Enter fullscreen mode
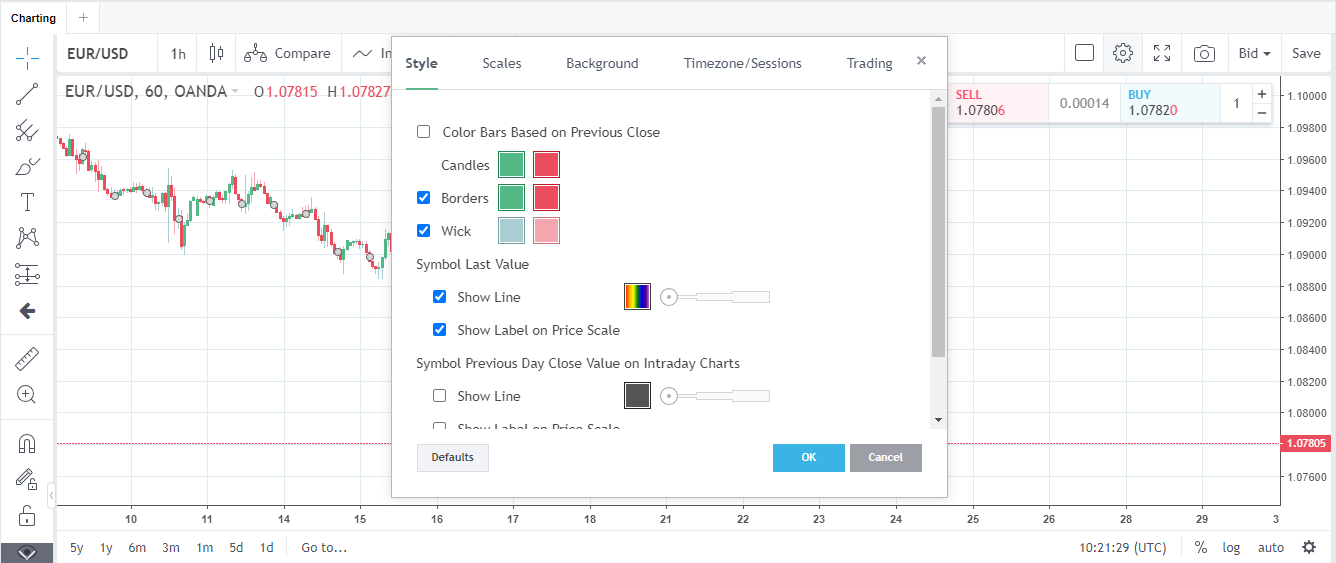Image resolution: width=1336 pixels, height=563 pixels. pos(1162,53)
